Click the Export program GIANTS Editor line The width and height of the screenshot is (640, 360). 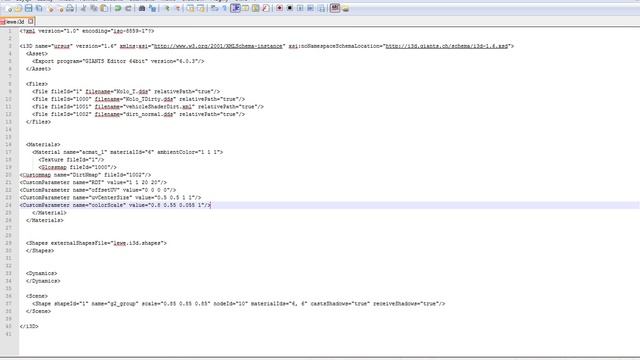click(x=118, y=61)
